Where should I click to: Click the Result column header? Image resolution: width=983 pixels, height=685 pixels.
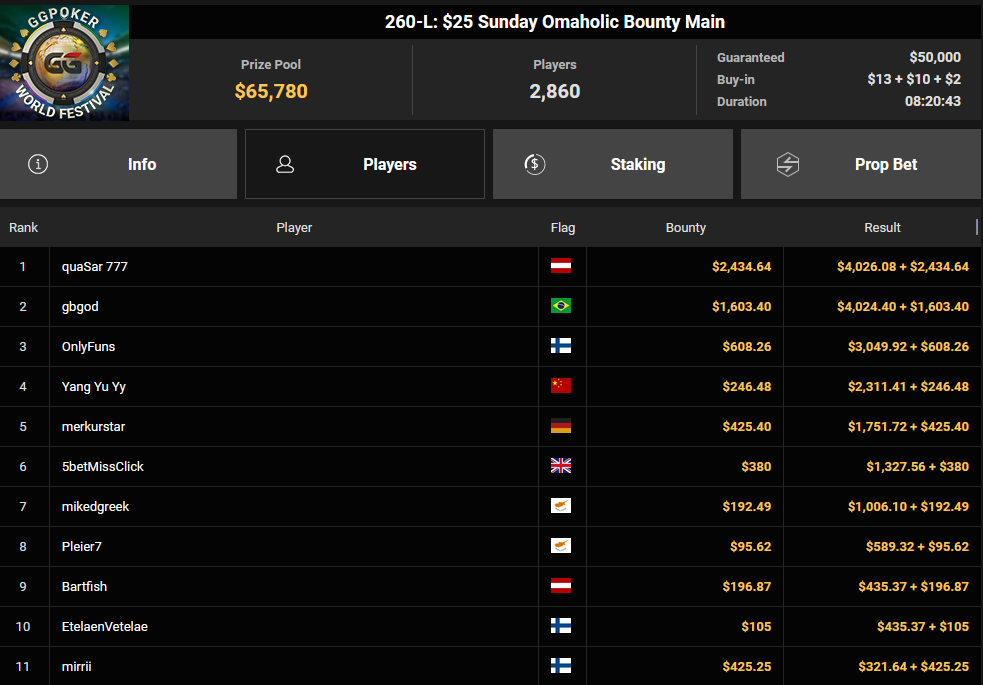882,228
